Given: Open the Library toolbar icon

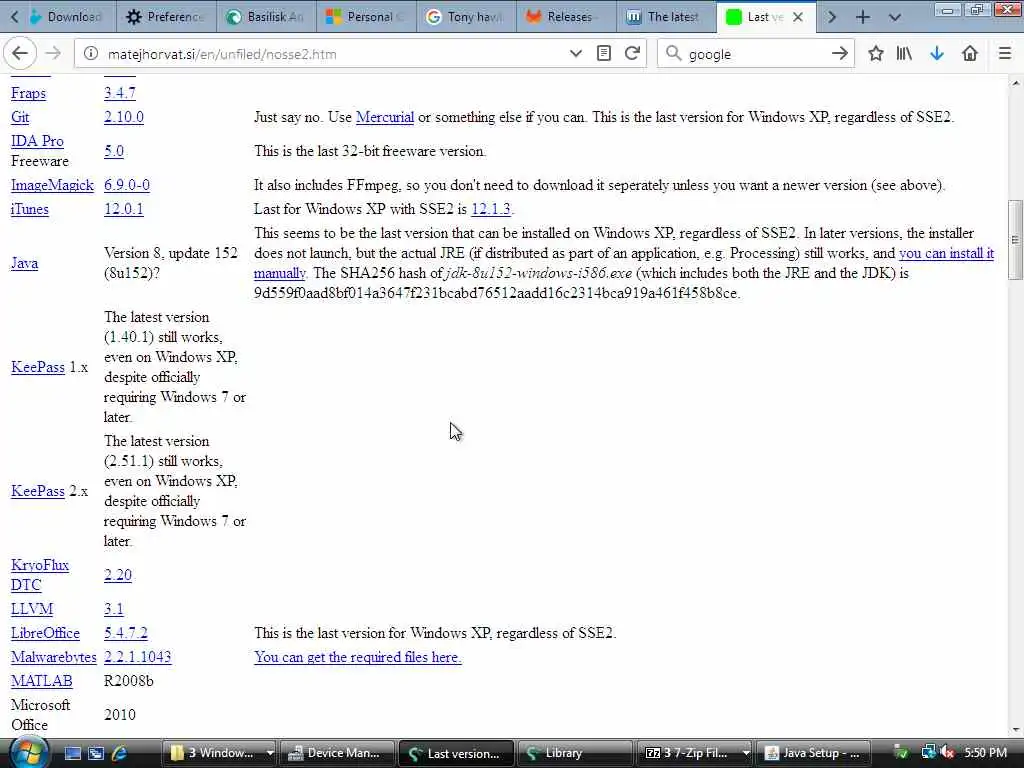Looking at the screenshot, I should 904,54.
